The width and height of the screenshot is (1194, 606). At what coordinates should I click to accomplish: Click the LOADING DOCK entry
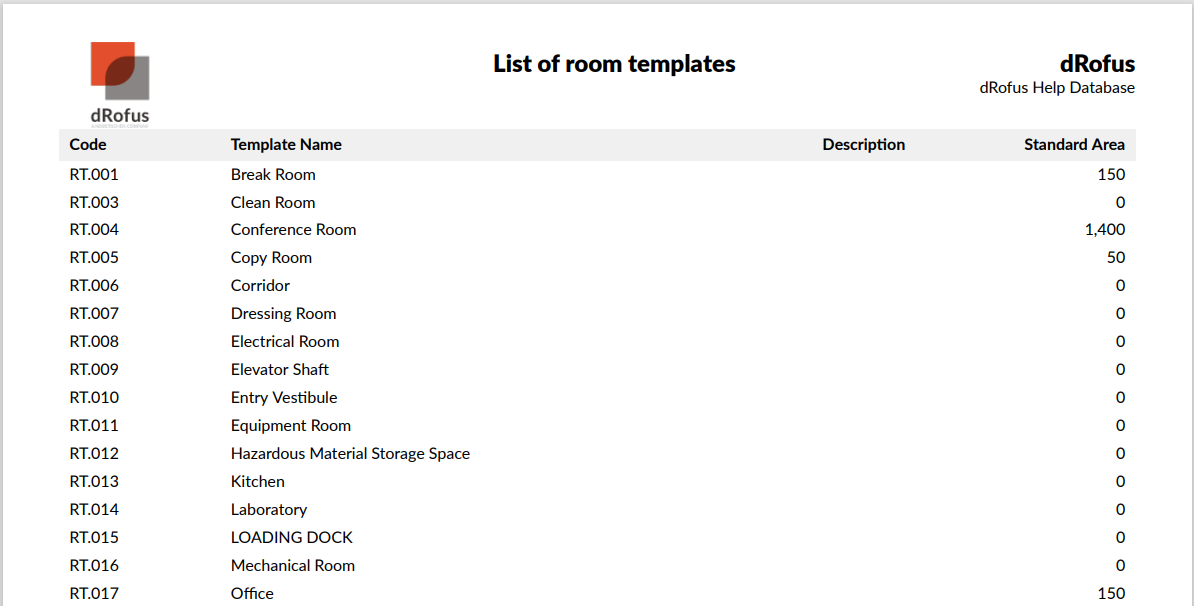click(291, 538)
